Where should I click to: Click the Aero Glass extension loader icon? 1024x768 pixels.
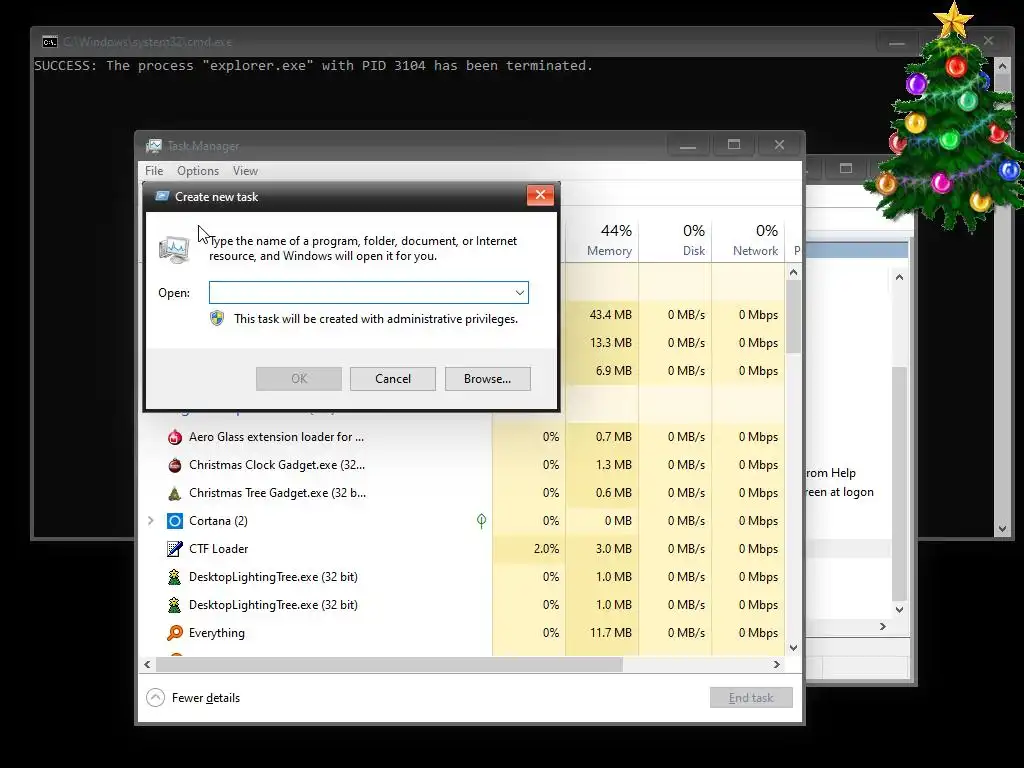(174, 437)
